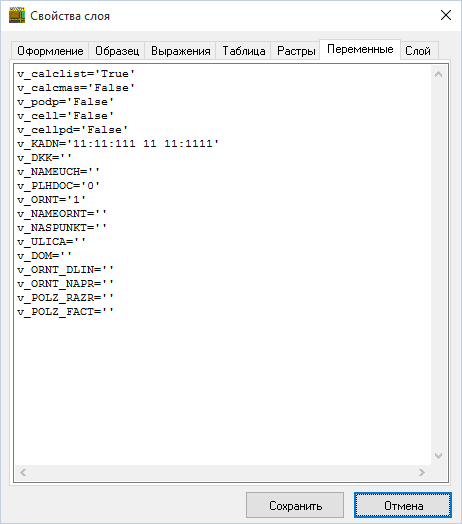This screenshot has height=524, width=462.
Task: Click the horizontal scrollbar right arrow
Action: point(422,472)
